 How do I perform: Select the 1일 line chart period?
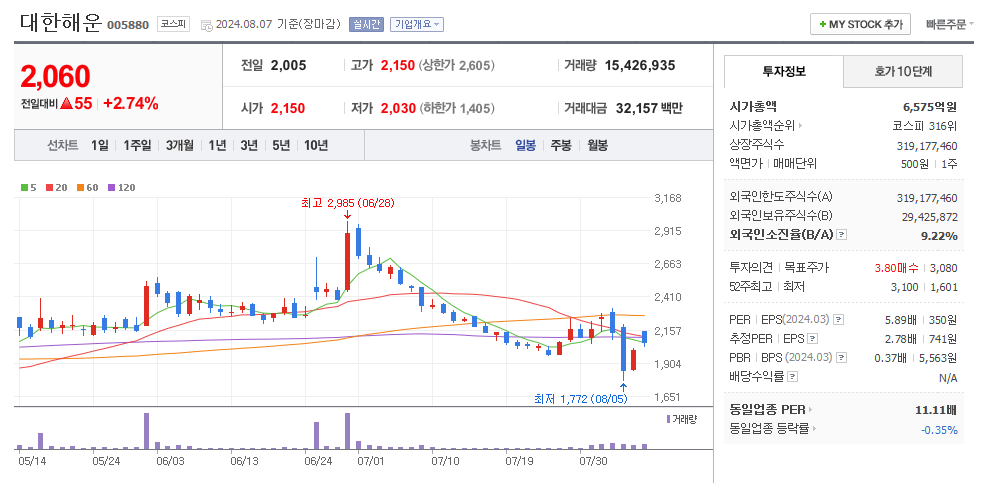pos(99,146)
